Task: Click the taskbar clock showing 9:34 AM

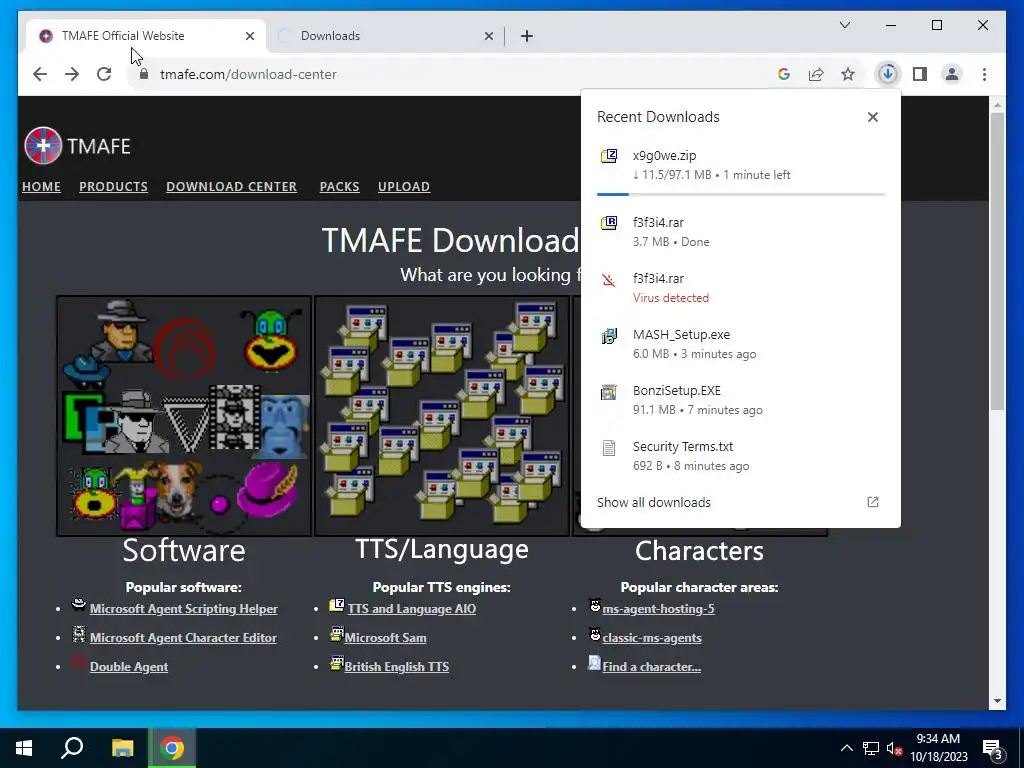Action: (938, 748)
